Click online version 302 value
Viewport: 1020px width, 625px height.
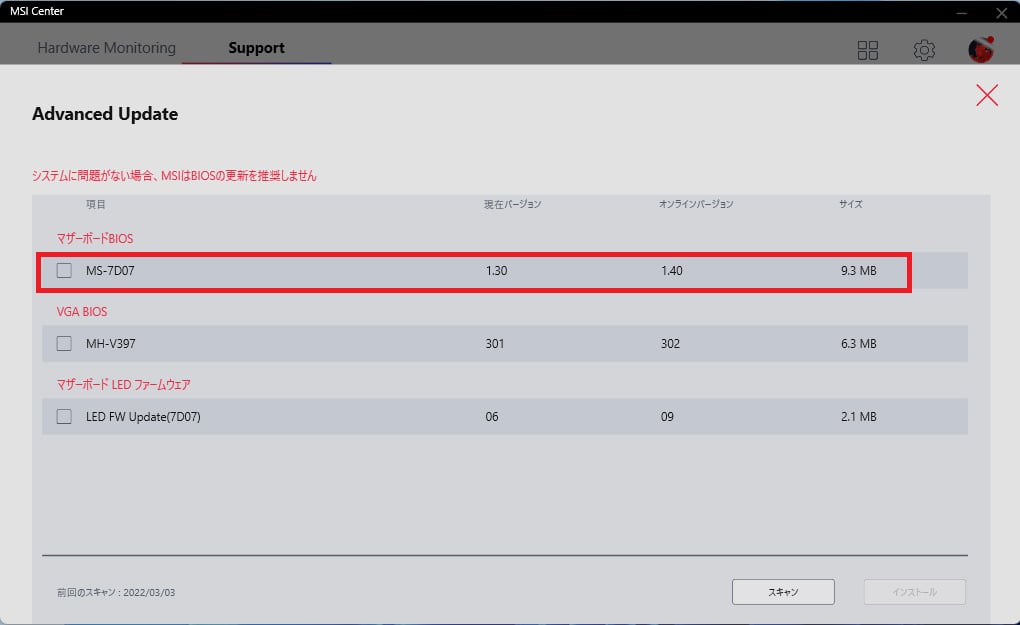[671, 343]
